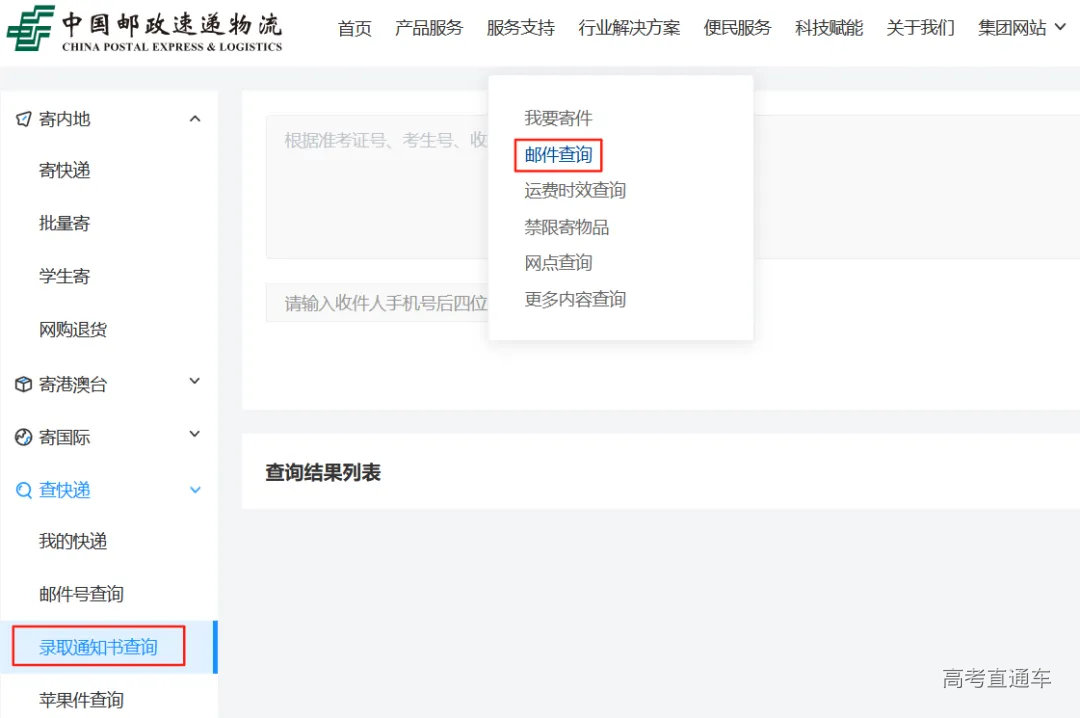1080x718 pixels.
Task: Click the 寄内地 paper-plane icon
Action: click(24, 118)
